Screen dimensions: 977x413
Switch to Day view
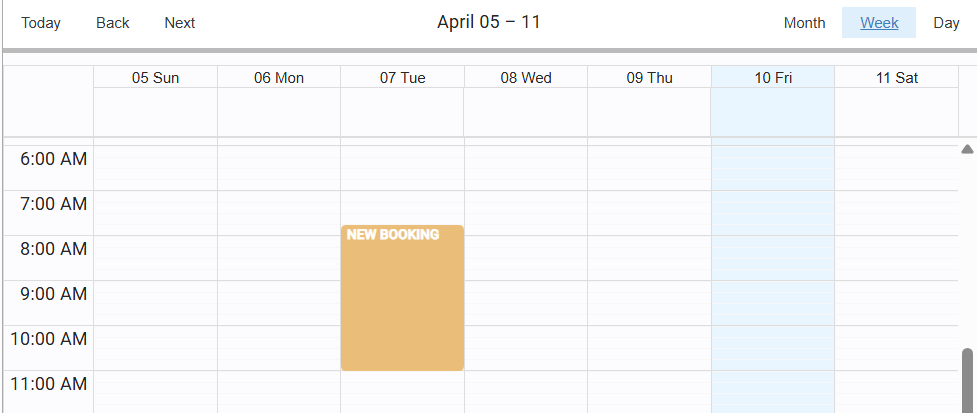[x=946, y=23]
